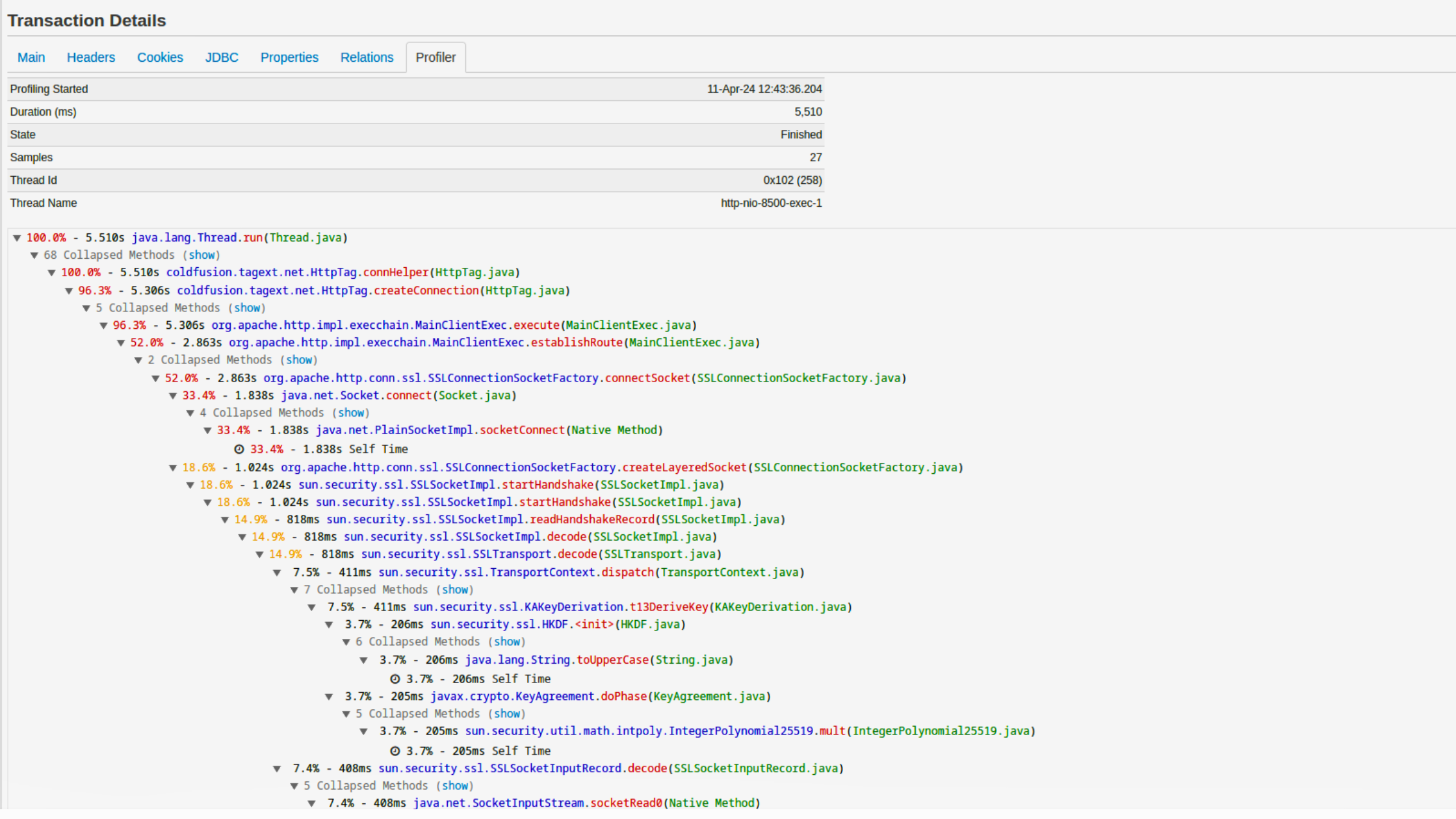Go to the Properties tab
The height and width of the screenshot is (819, 1456).
[x=289, y=57]
